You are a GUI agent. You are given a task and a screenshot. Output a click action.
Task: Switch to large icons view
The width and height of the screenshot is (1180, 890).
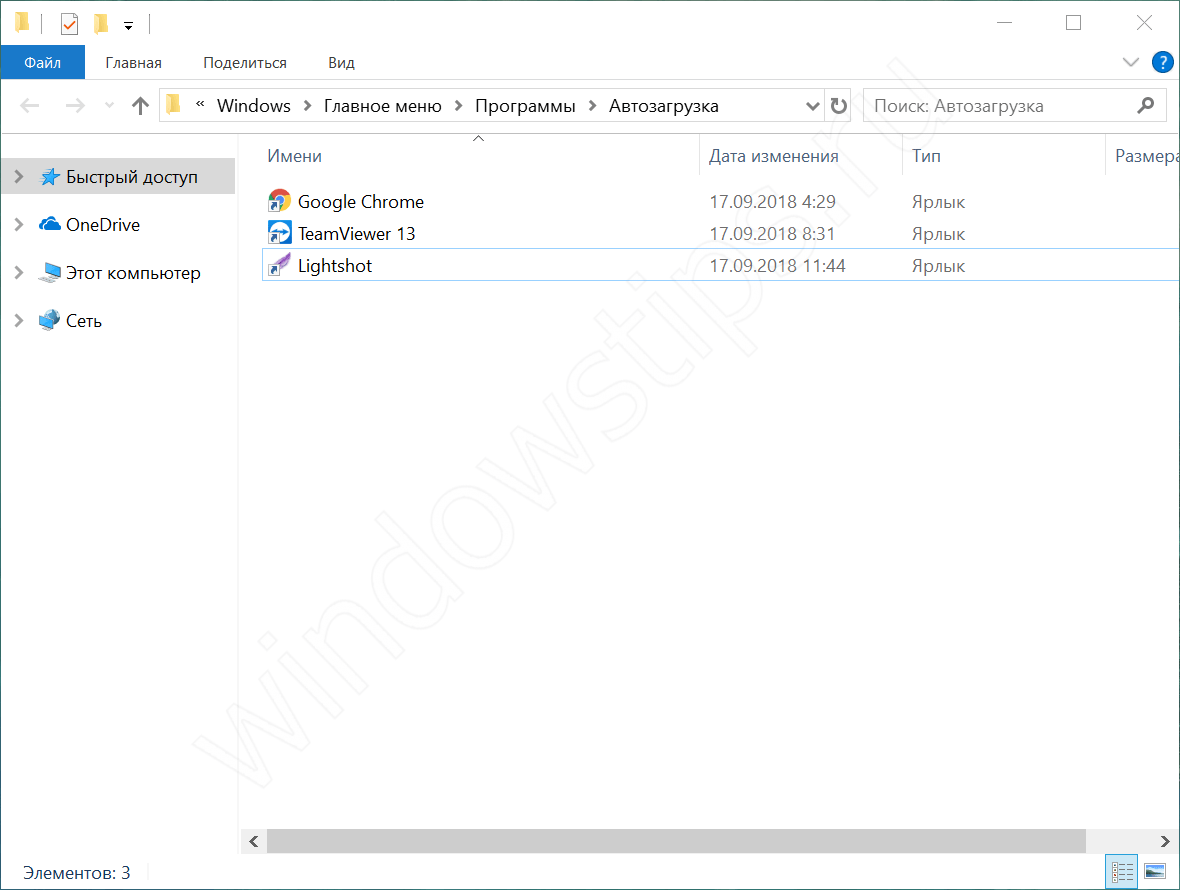[1154, 872]
